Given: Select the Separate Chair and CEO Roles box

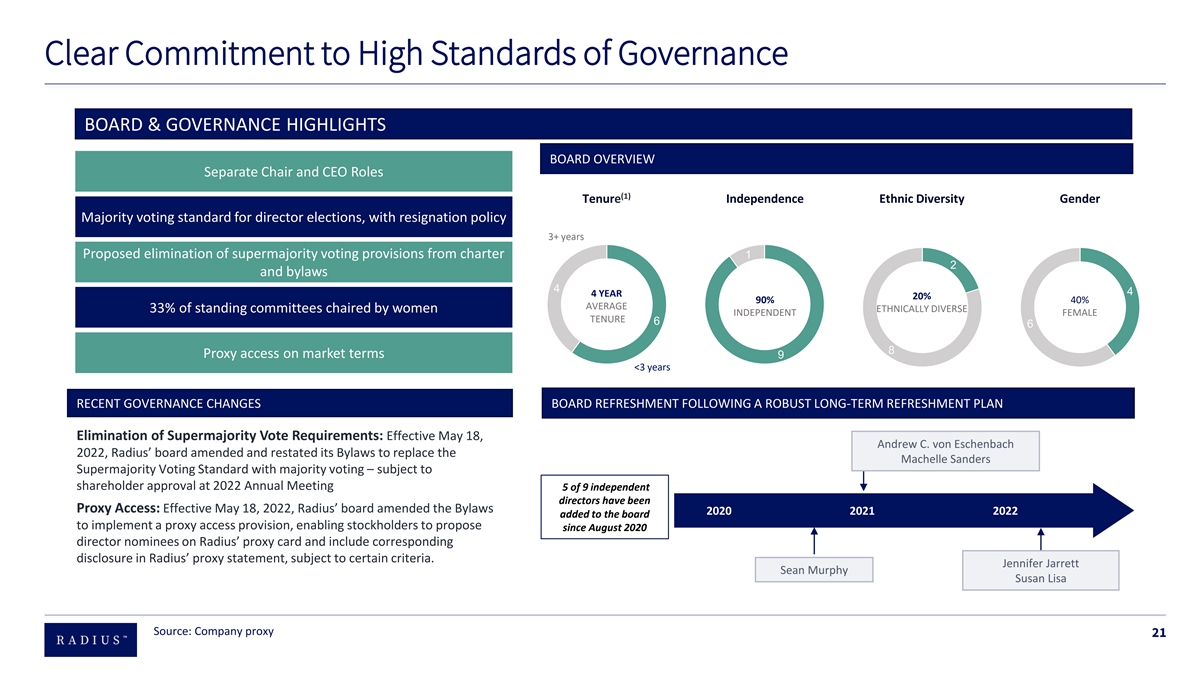Looking at the screenshot, I should click(294, 171).
